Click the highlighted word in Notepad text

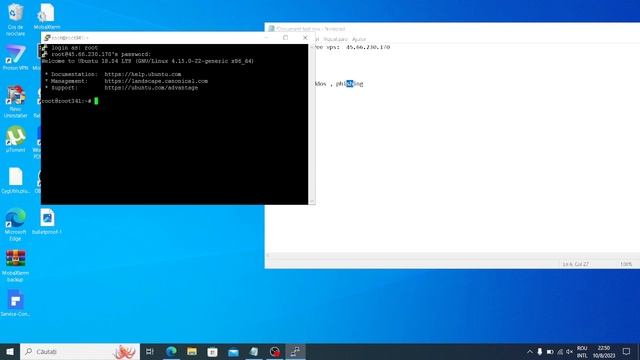tap(349, 84)
